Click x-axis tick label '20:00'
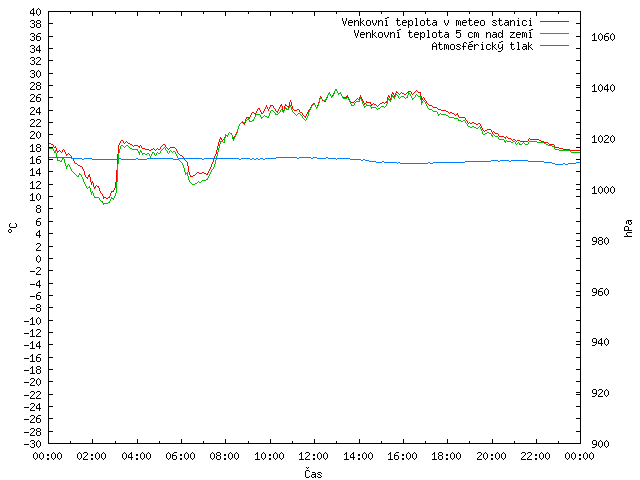 point(491,456)
